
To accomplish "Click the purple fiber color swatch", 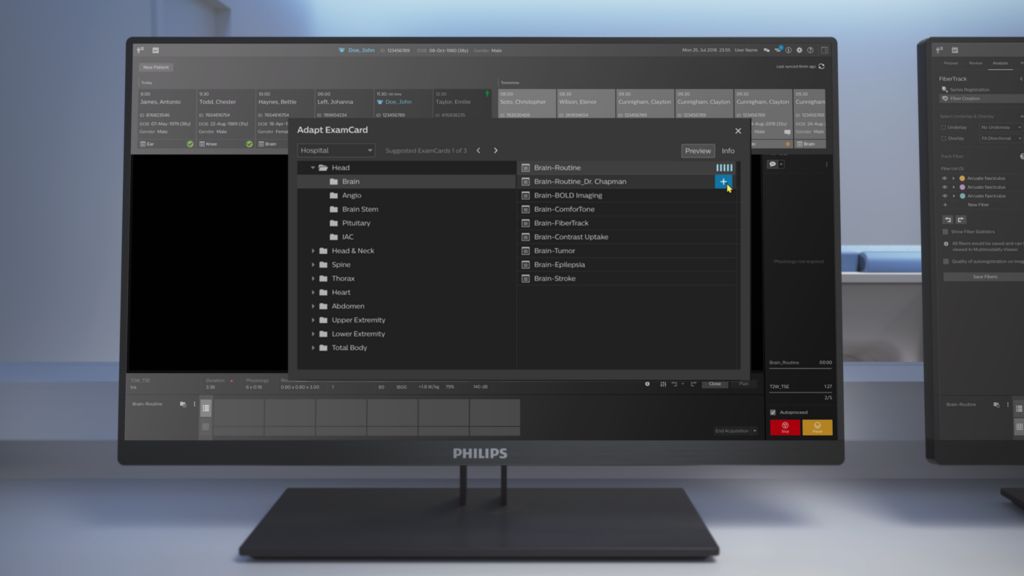I will 962,187.
